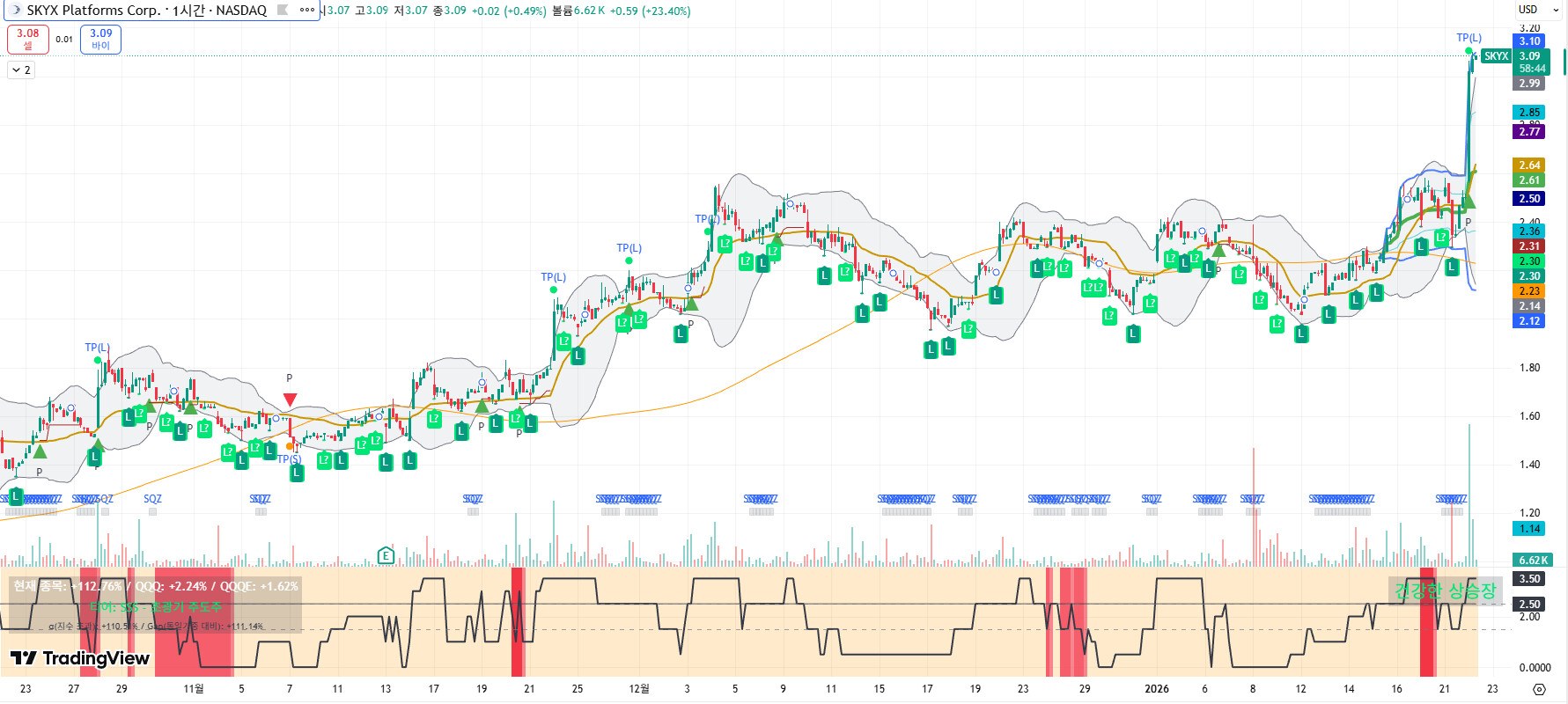The image size is (1568, 704).
Task: Click the 2.50 navy price label
Action: point(1530,199)
